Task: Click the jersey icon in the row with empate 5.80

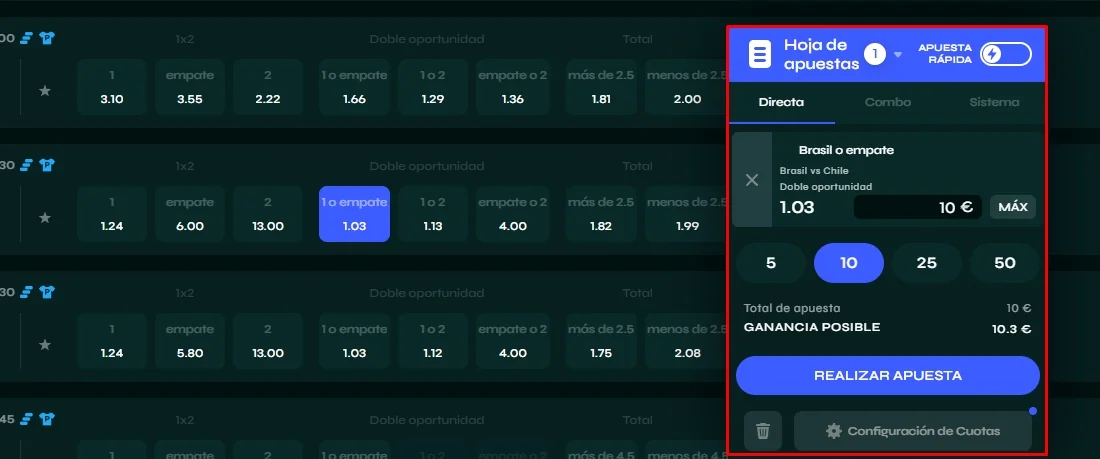Action: pyautogui.click(x=47, y=292)
